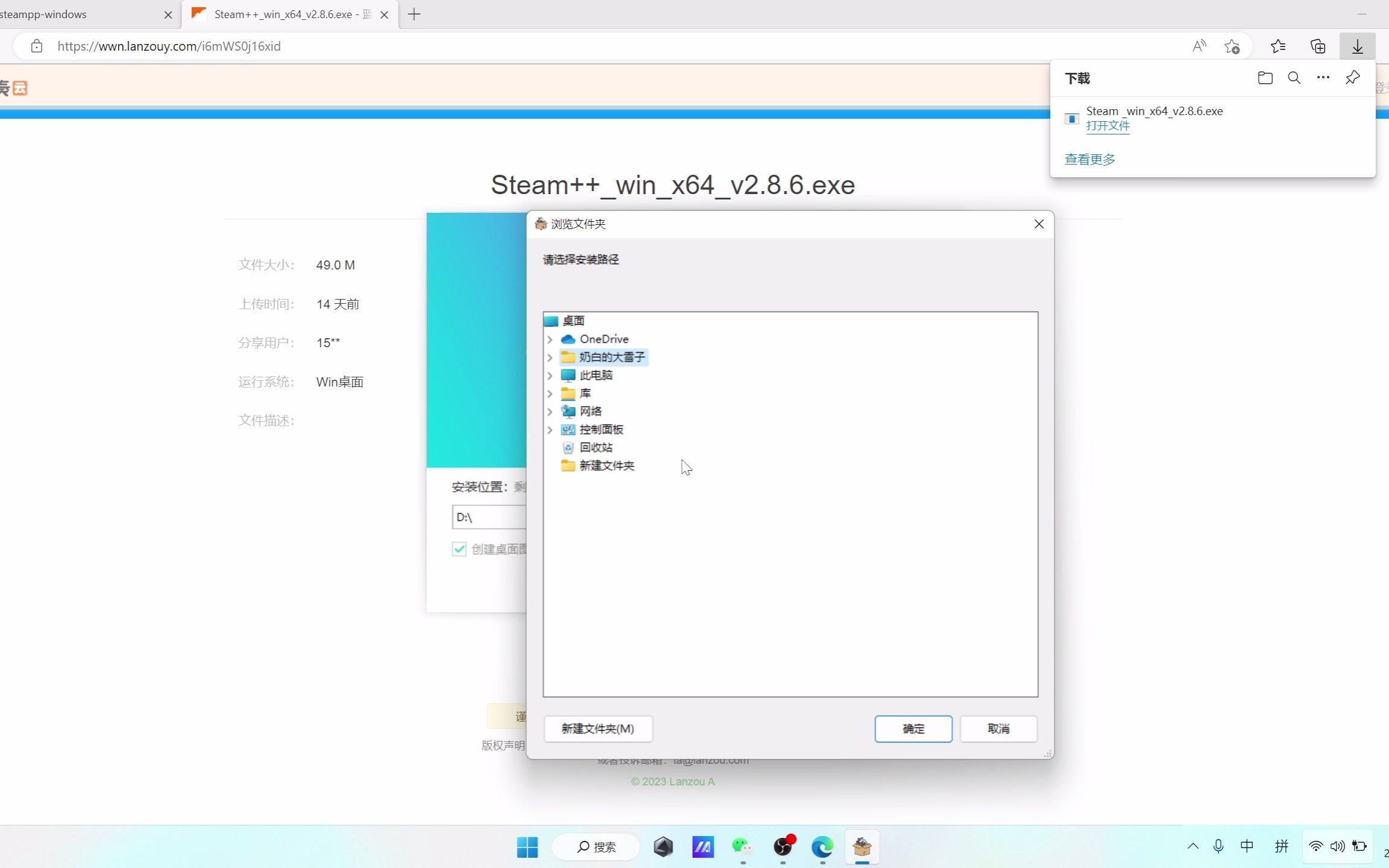
Task: Open a new browser tab
Action: click(x=414, y=14)
